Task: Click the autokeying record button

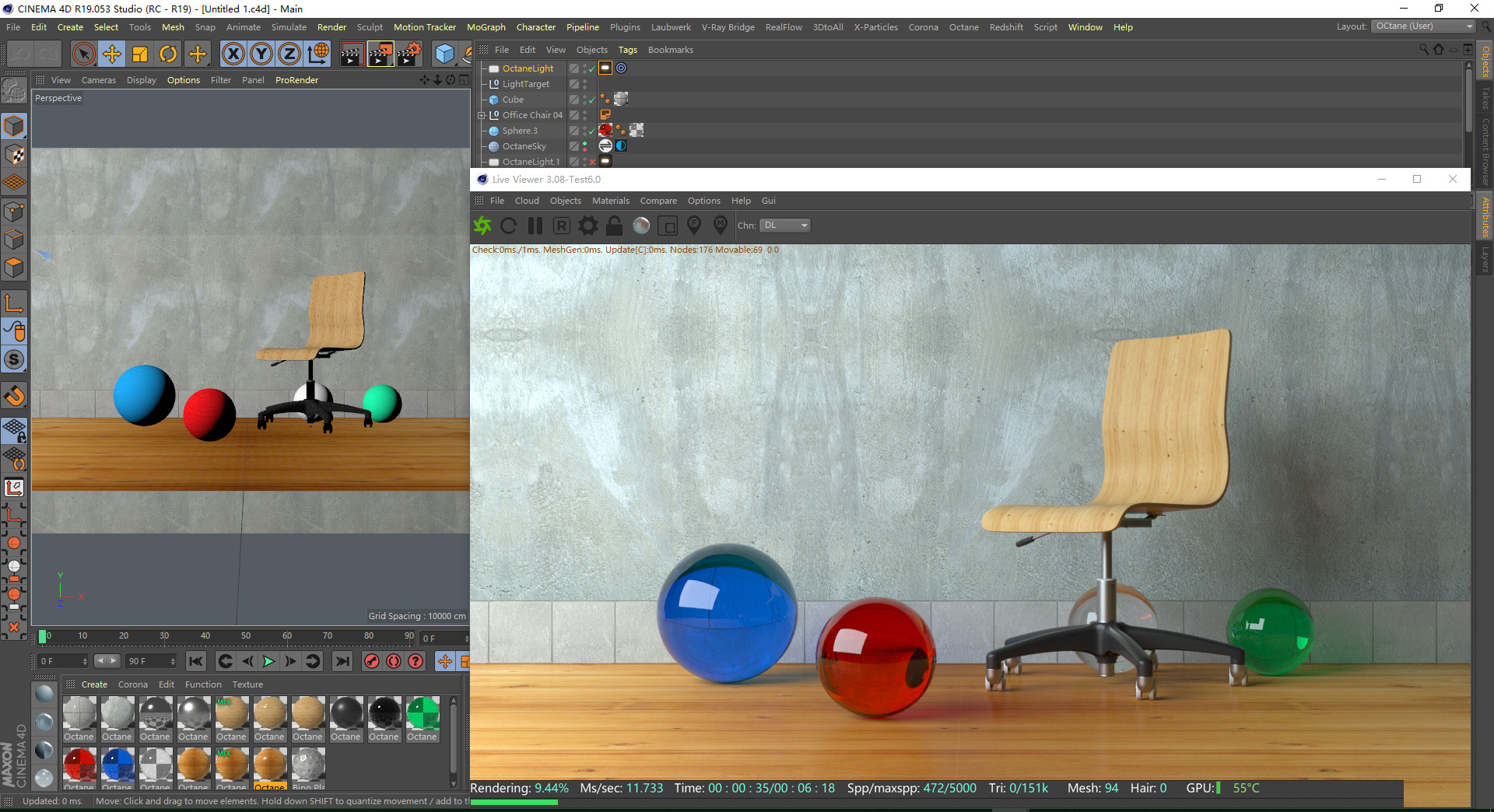Action: pos(372,661)
